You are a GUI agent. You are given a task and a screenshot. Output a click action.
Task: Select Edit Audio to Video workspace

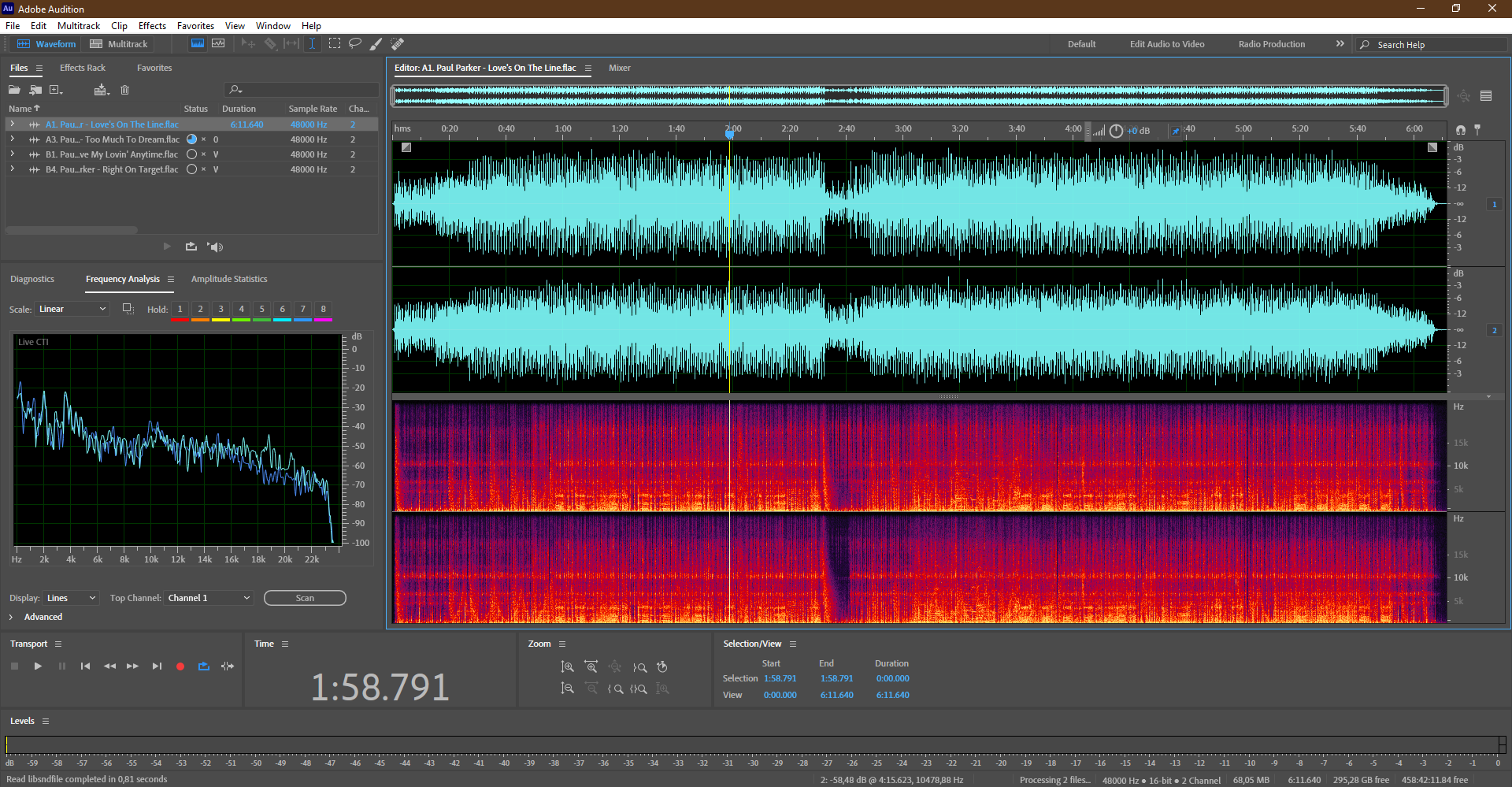1167,44
